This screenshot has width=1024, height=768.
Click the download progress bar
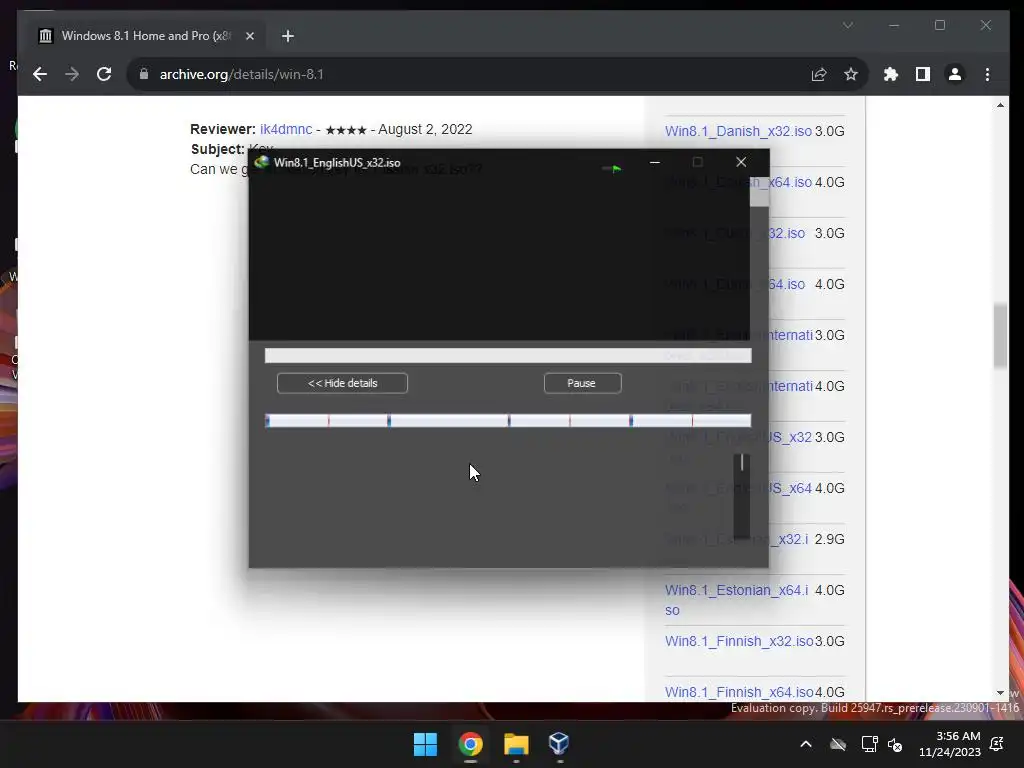pyautogui.click(x=508, y=356)
